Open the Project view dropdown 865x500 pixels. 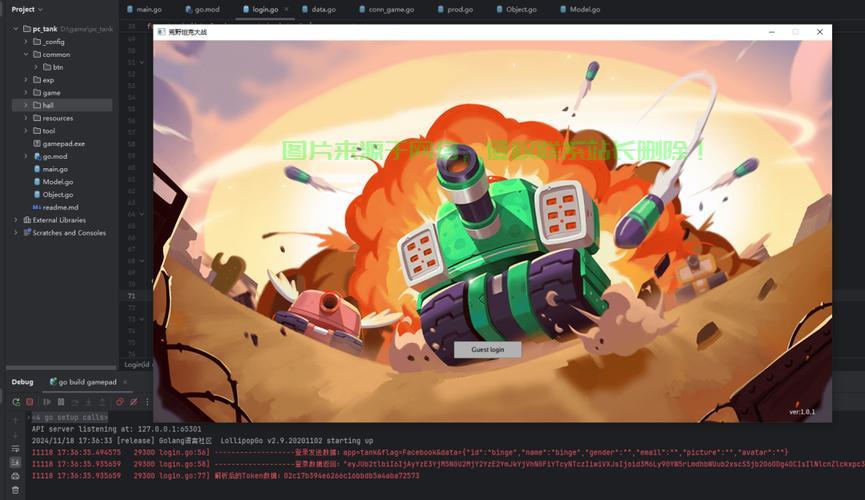point(27,9)
